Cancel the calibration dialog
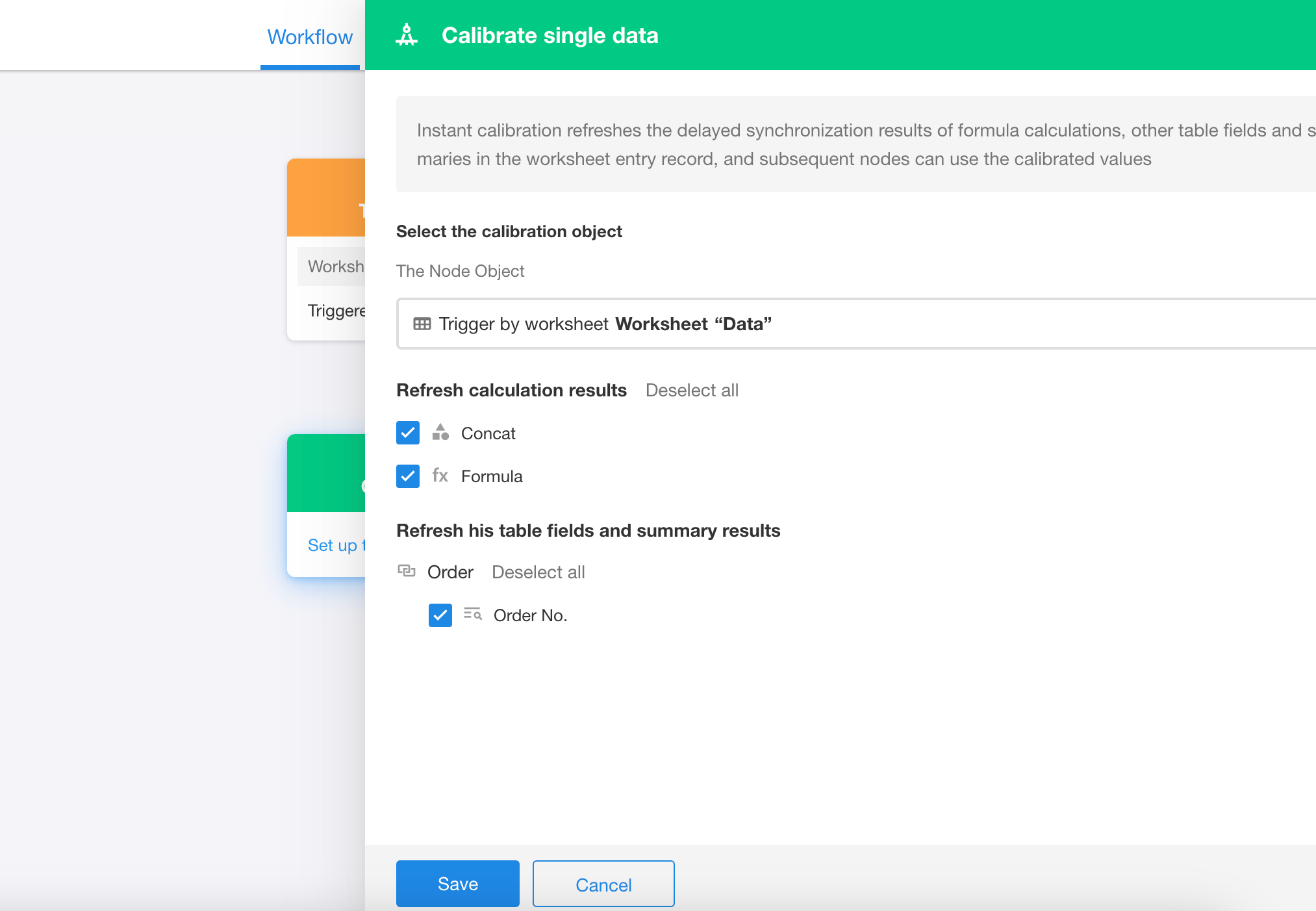This screenshot has width=1316, height=911. (x=603, y=884)
